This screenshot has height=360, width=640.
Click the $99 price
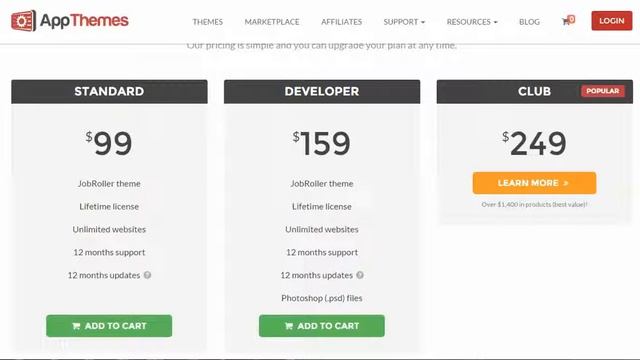point(109,143)
